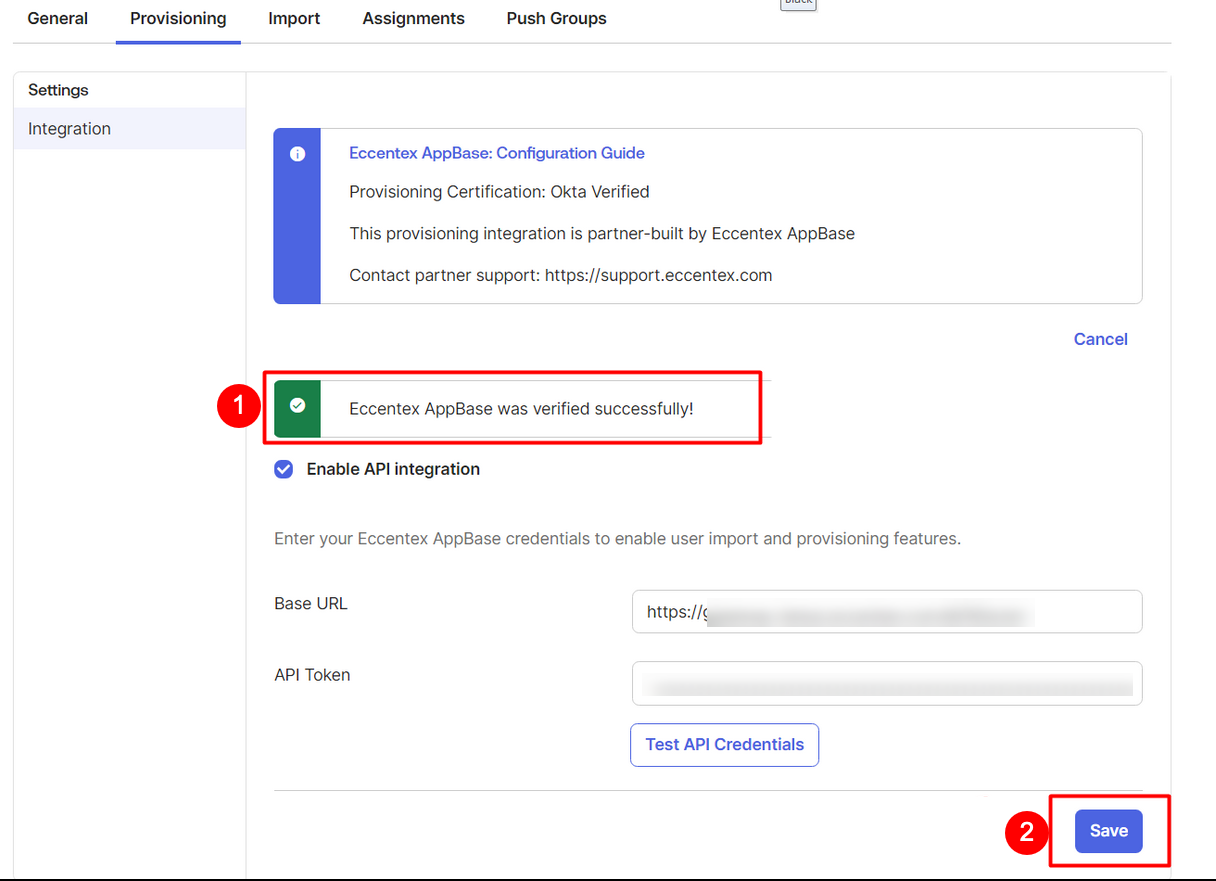The image size is (1216, 881).
Task: Open the Assignments tab
Action: (x=413, y=18)
